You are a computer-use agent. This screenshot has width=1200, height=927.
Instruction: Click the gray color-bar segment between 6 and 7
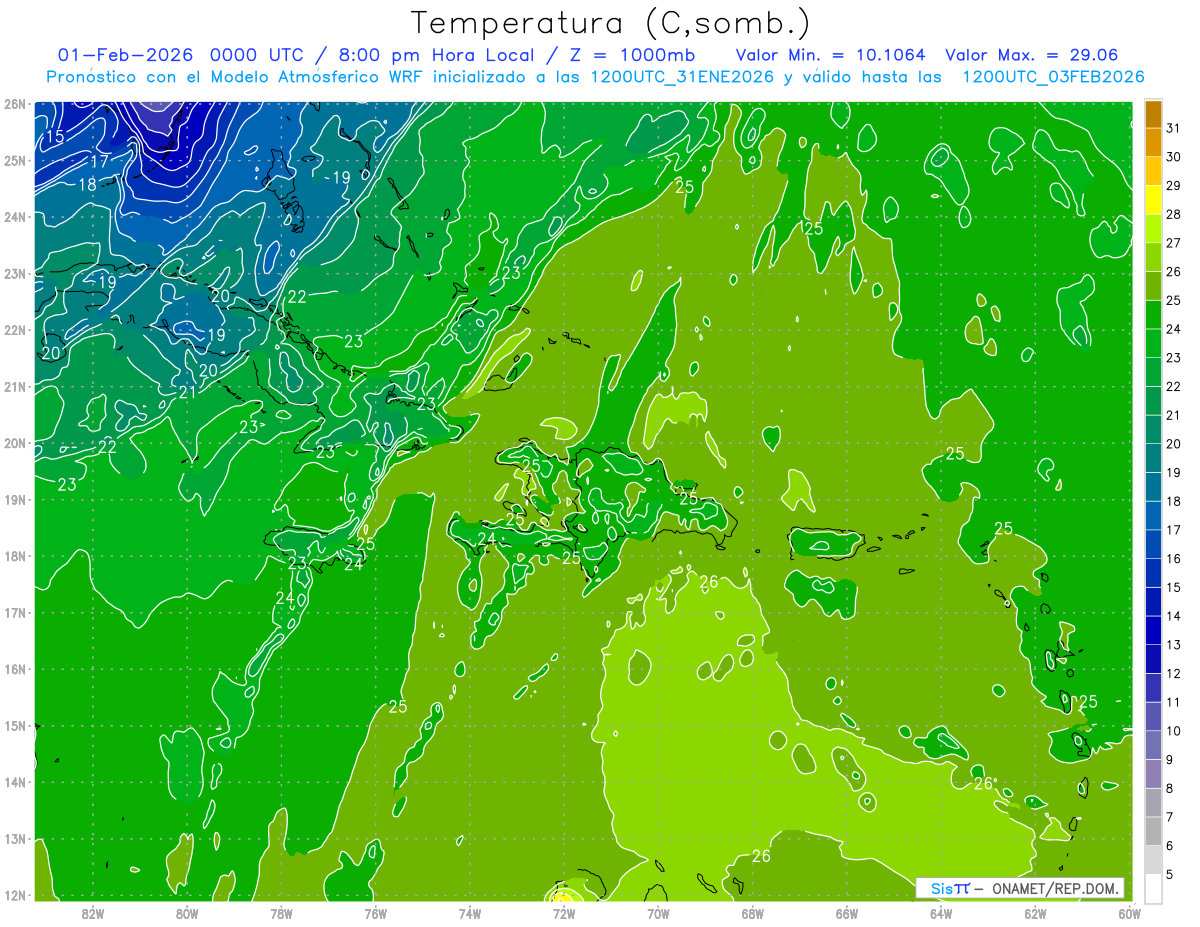pos(1153,831)
